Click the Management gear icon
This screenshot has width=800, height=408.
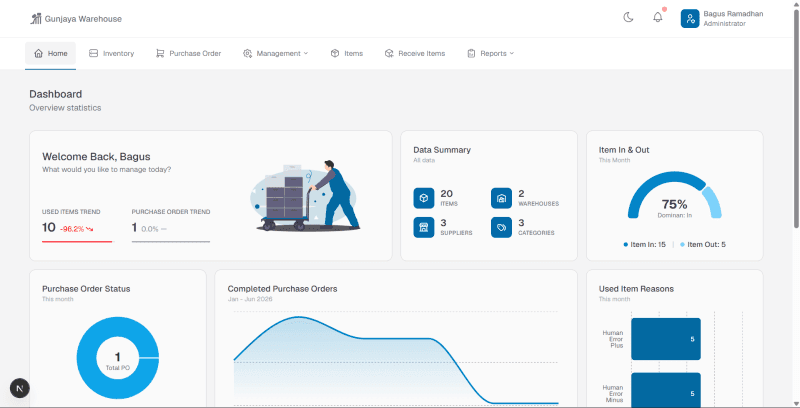(247, 54)
